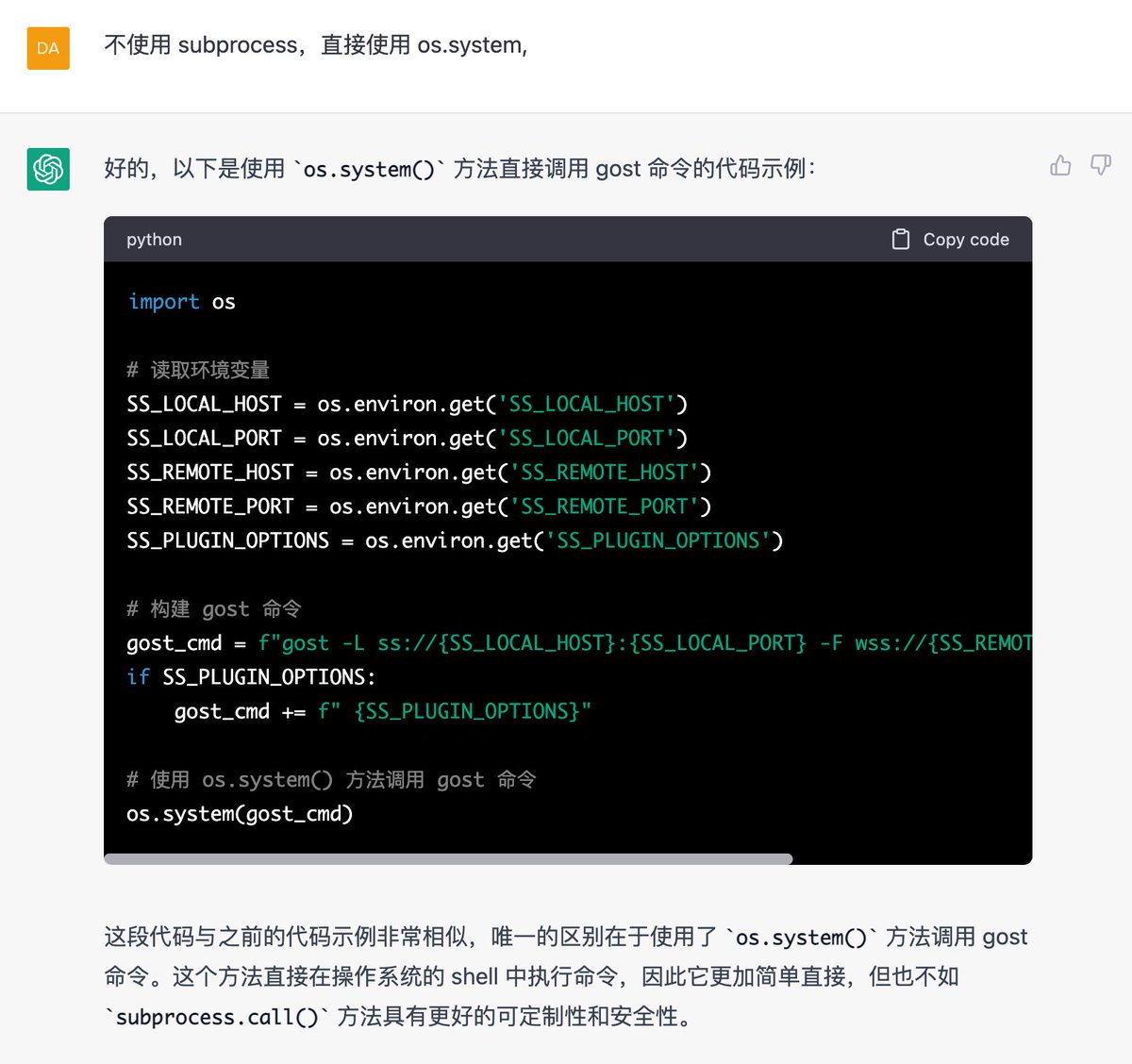Click the SS_PLUGIN_OPTIONS assignment line

pos(455,540)
